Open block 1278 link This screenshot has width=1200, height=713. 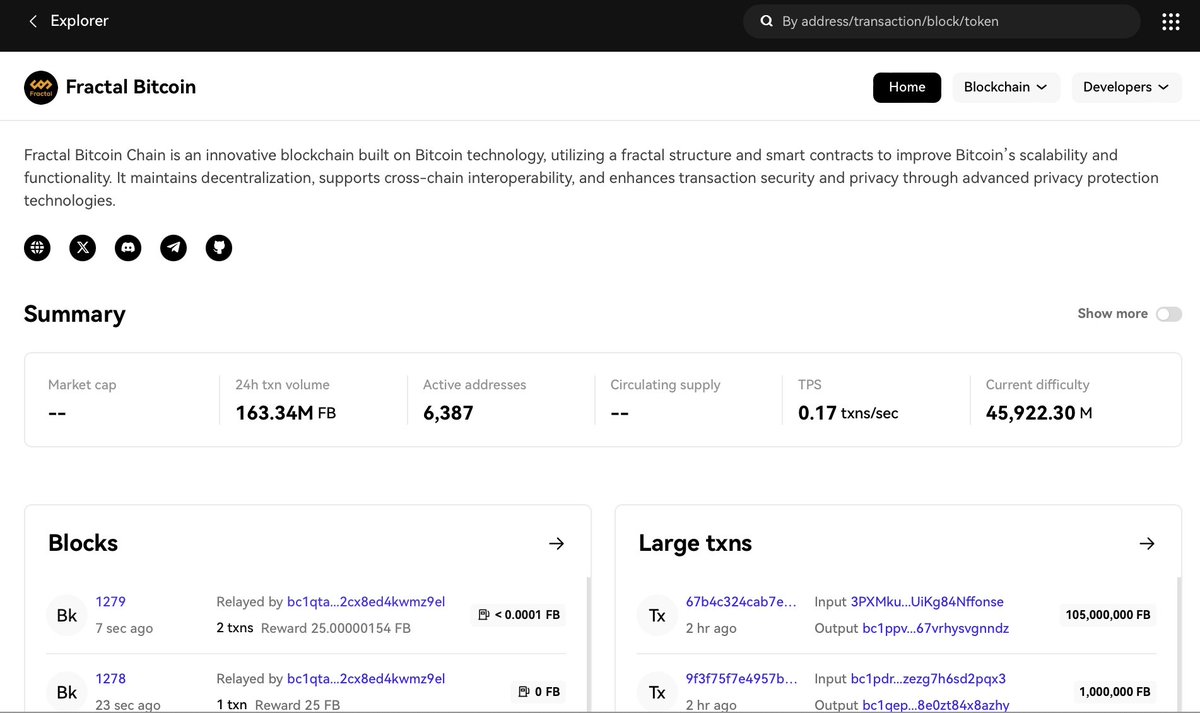pyautogui.click(x=110, y=679)
